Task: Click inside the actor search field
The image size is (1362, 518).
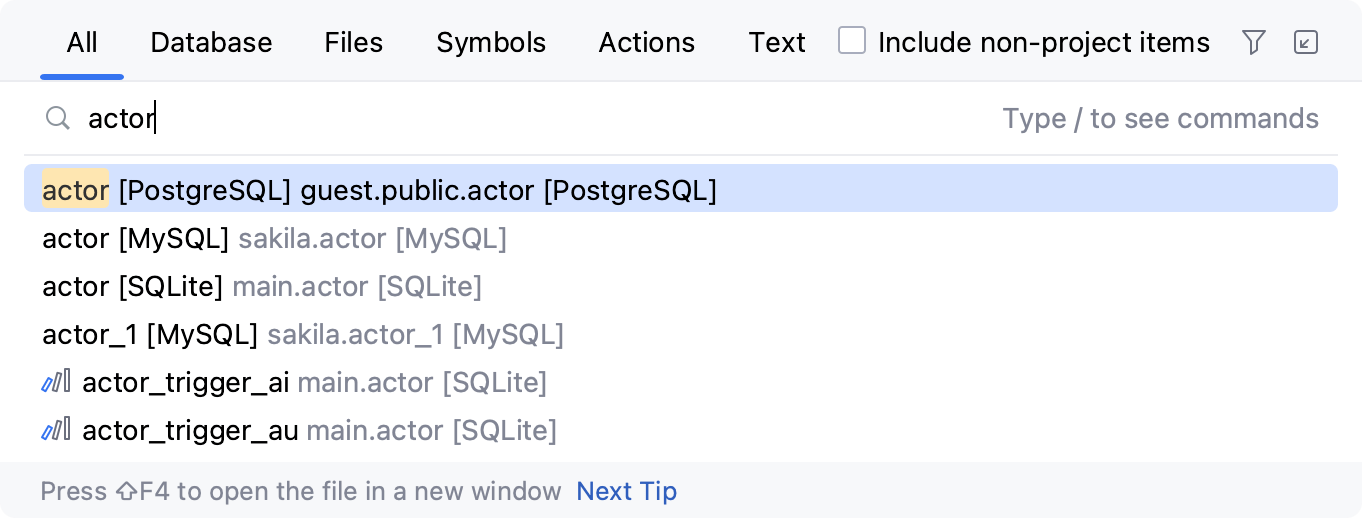Action: tap(500, 119)
